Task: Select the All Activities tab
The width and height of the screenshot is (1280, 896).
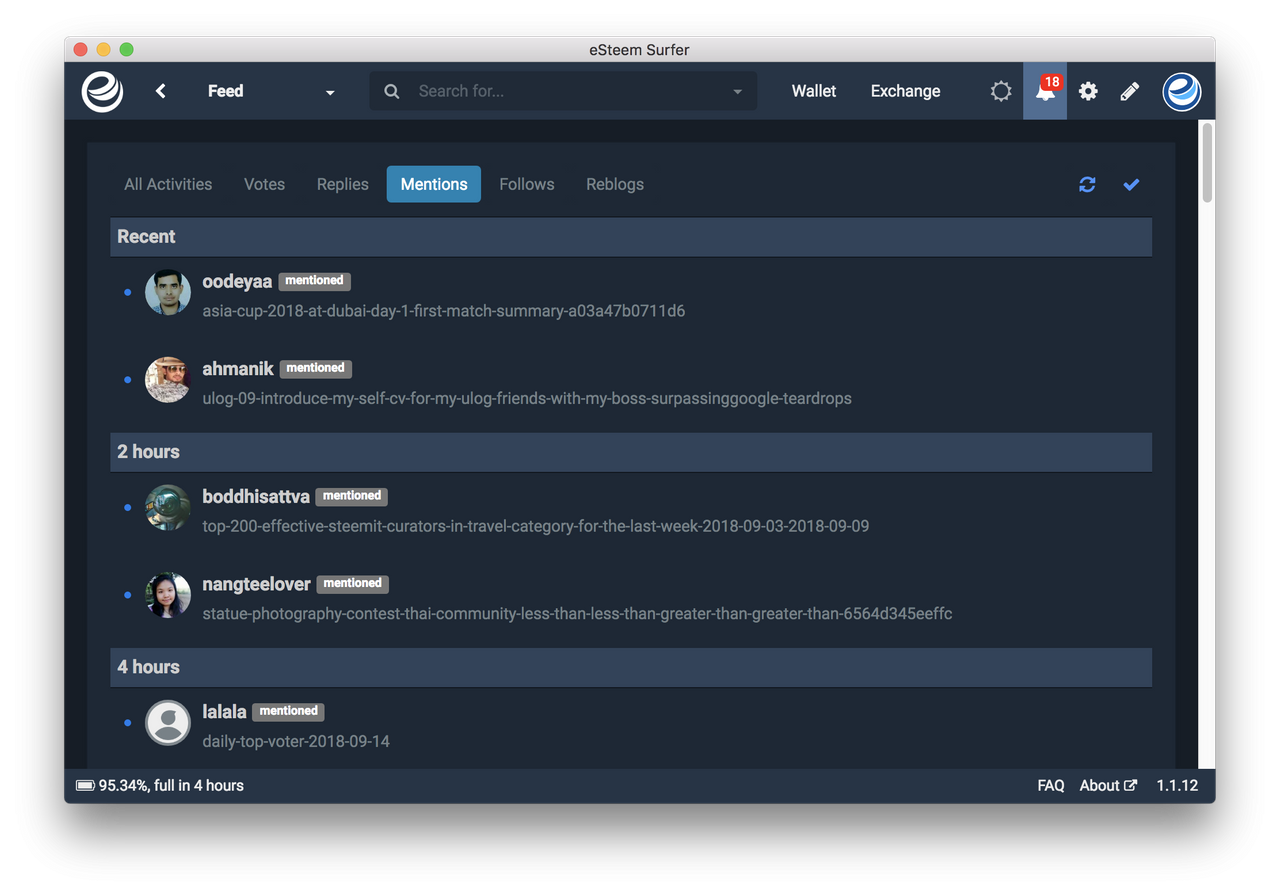Action: point(168,184)
